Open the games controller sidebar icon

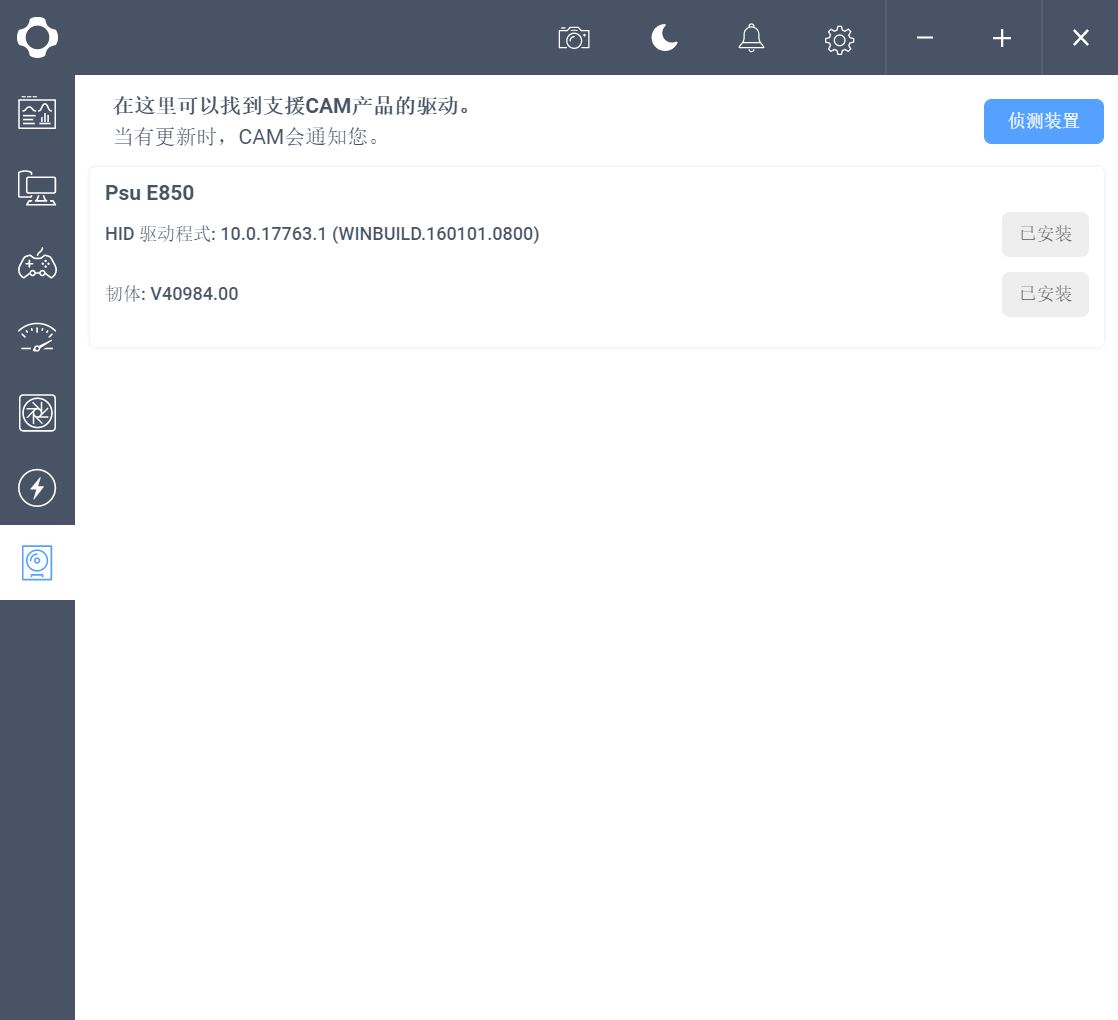(37, 263)
